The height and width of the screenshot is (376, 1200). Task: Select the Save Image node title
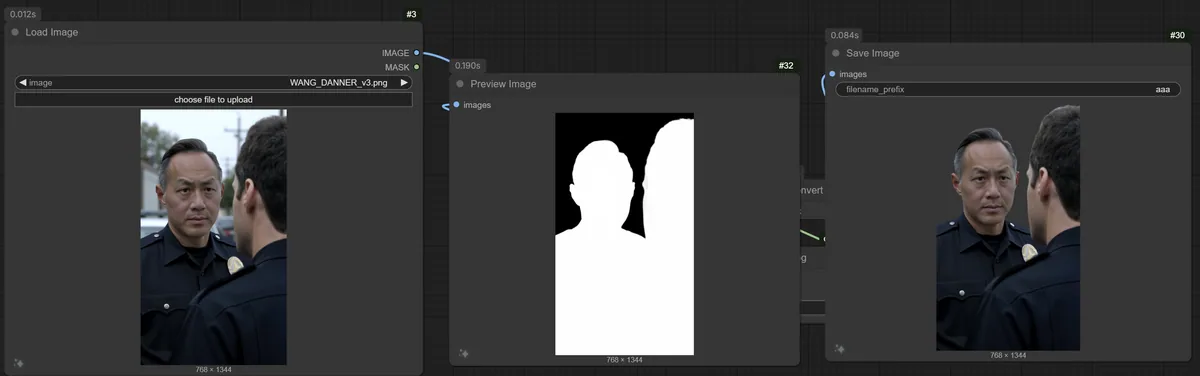[873, 53]
